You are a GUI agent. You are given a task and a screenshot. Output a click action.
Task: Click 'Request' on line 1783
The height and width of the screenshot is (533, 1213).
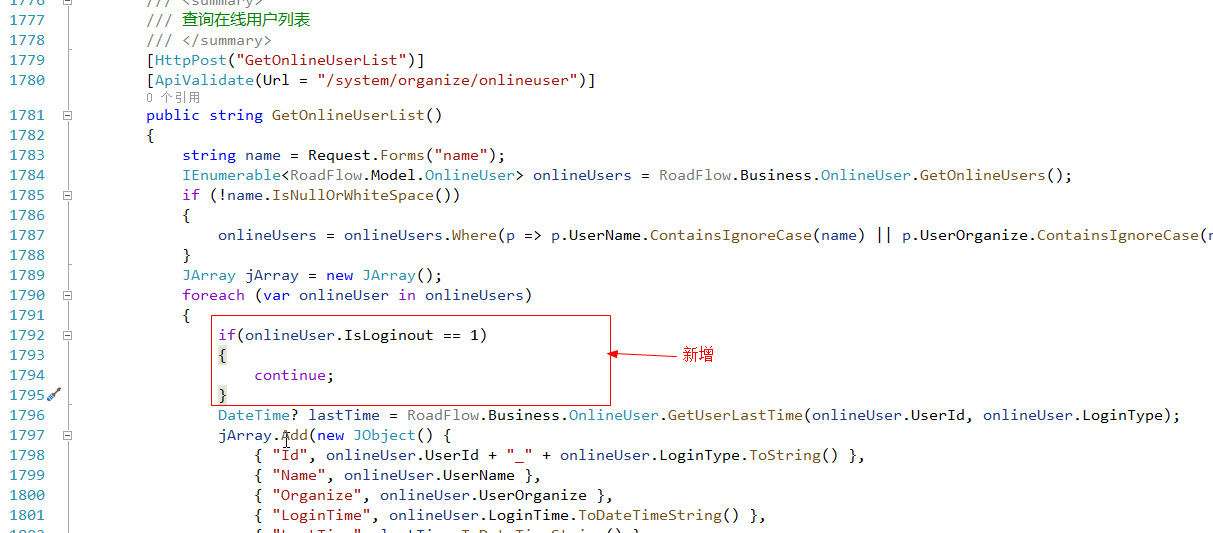(339, 155)
